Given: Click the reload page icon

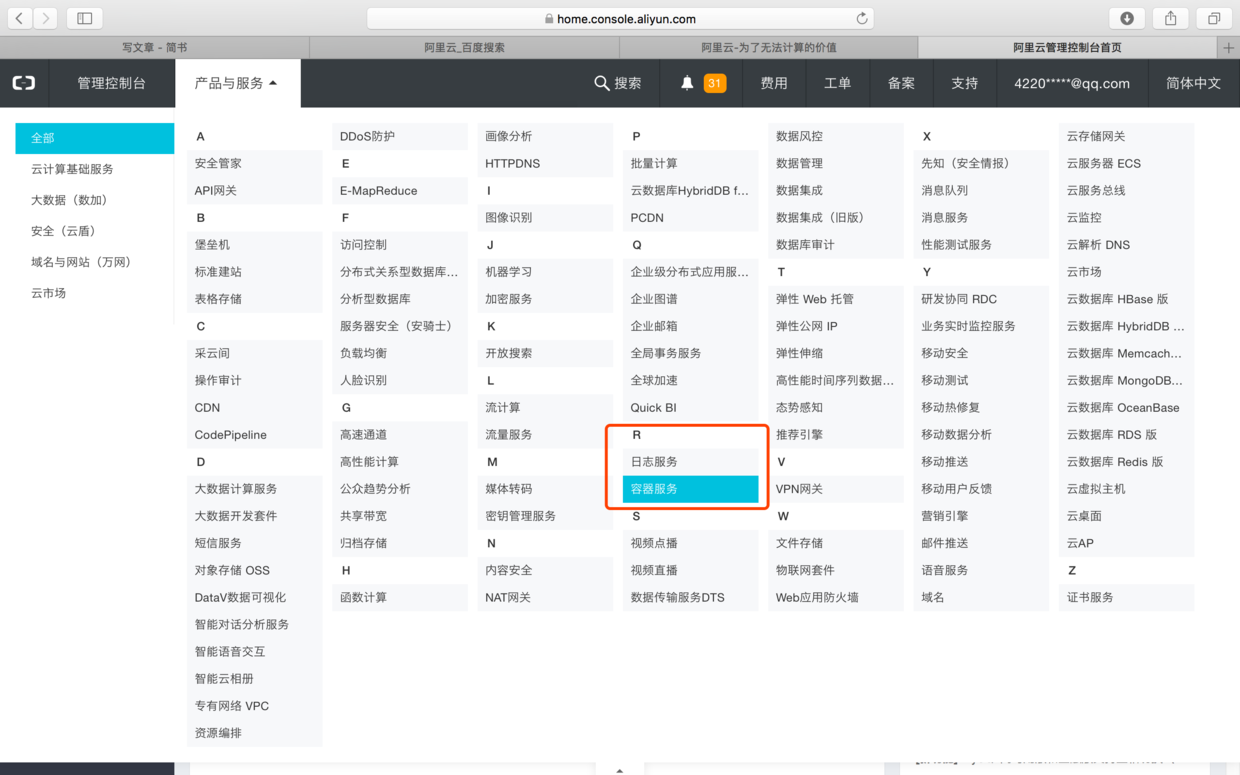Looking at the screenshot, I should [861, 18].
